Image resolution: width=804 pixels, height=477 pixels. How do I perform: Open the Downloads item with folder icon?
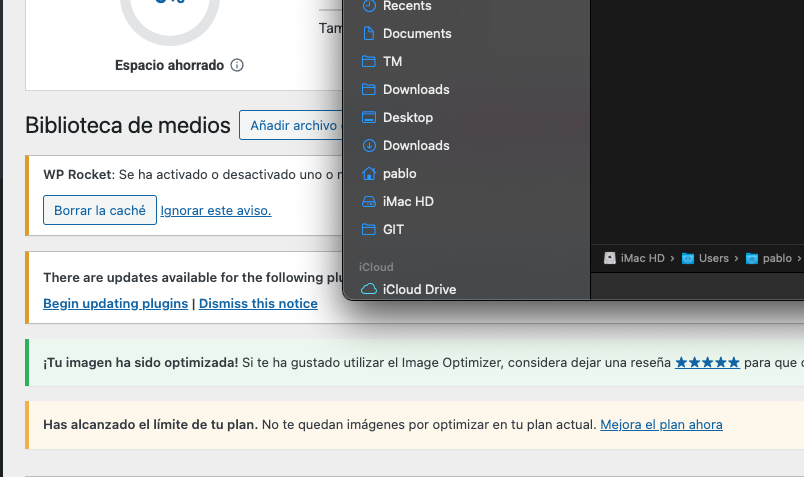[369, 89]
